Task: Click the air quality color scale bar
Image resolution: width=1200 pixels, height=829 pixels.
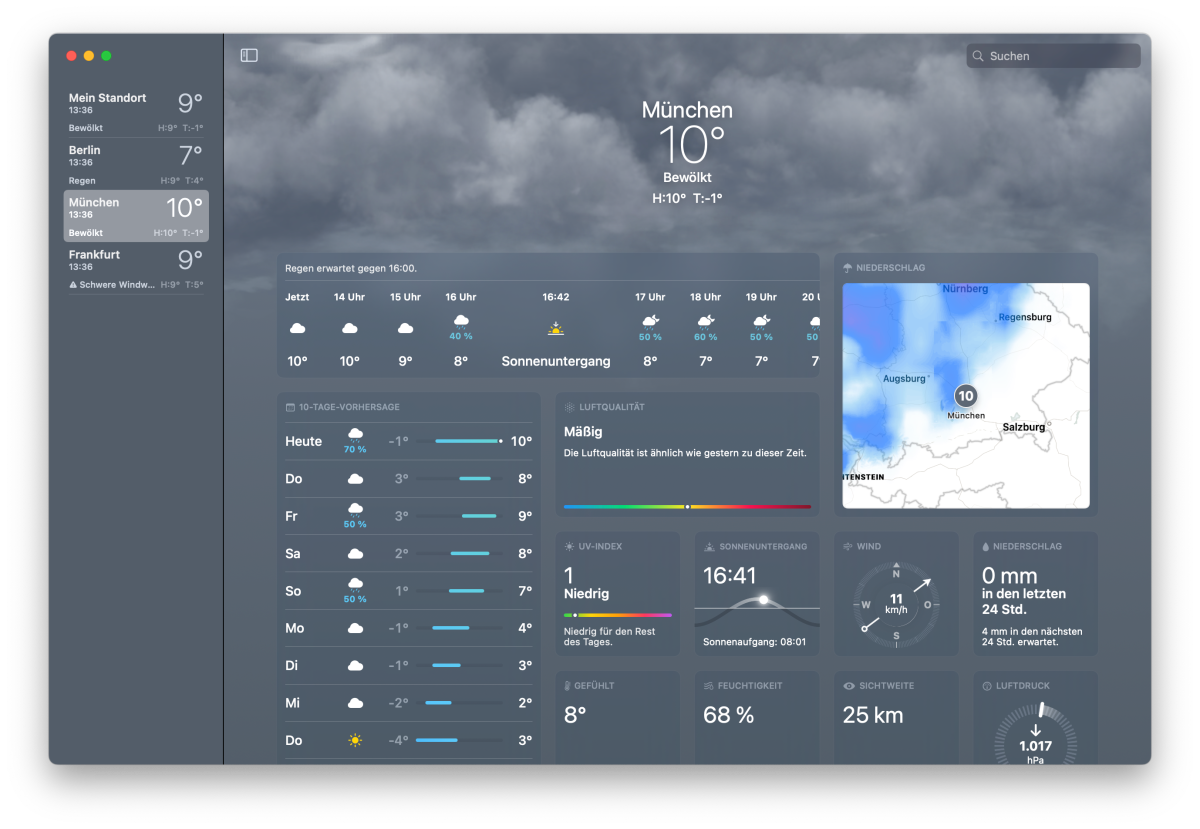Action: click(x=687, y=507)
